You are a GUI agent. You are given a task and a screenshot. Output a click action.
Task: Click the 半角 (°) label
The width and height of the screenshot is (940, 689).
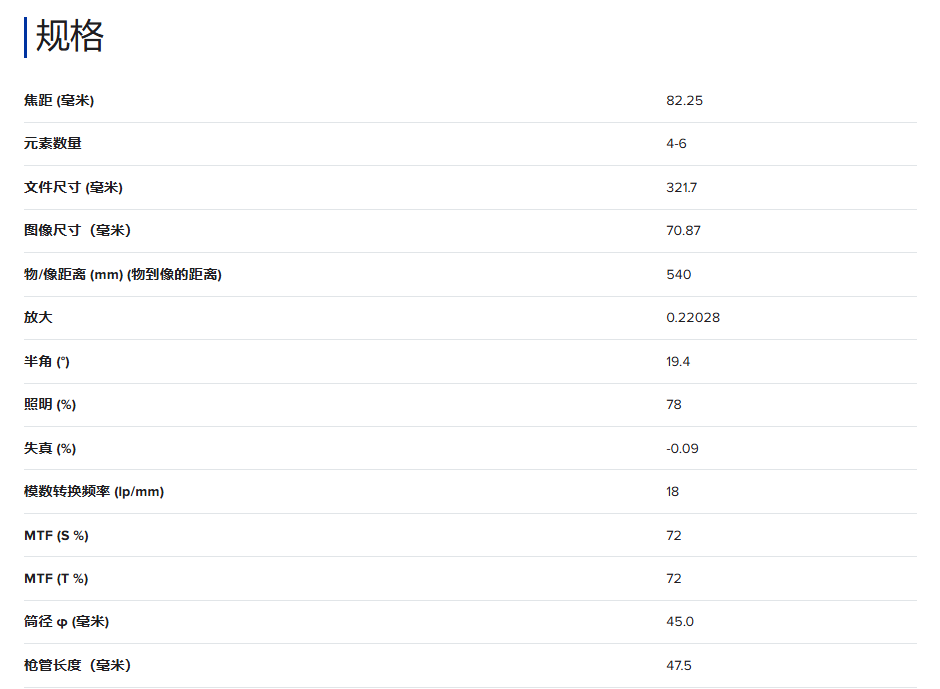(x=47, y=361)
